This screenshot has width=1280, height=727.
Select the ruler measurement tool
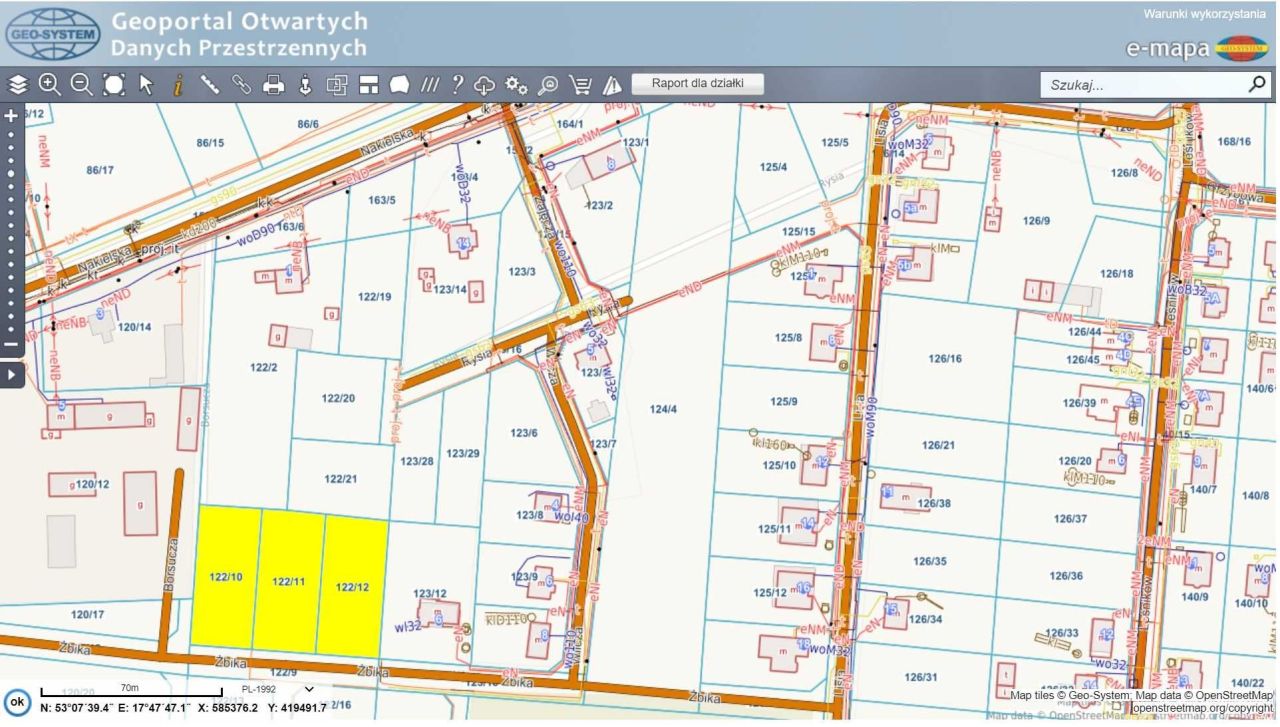pyautogui.click(x=210, y=85)
